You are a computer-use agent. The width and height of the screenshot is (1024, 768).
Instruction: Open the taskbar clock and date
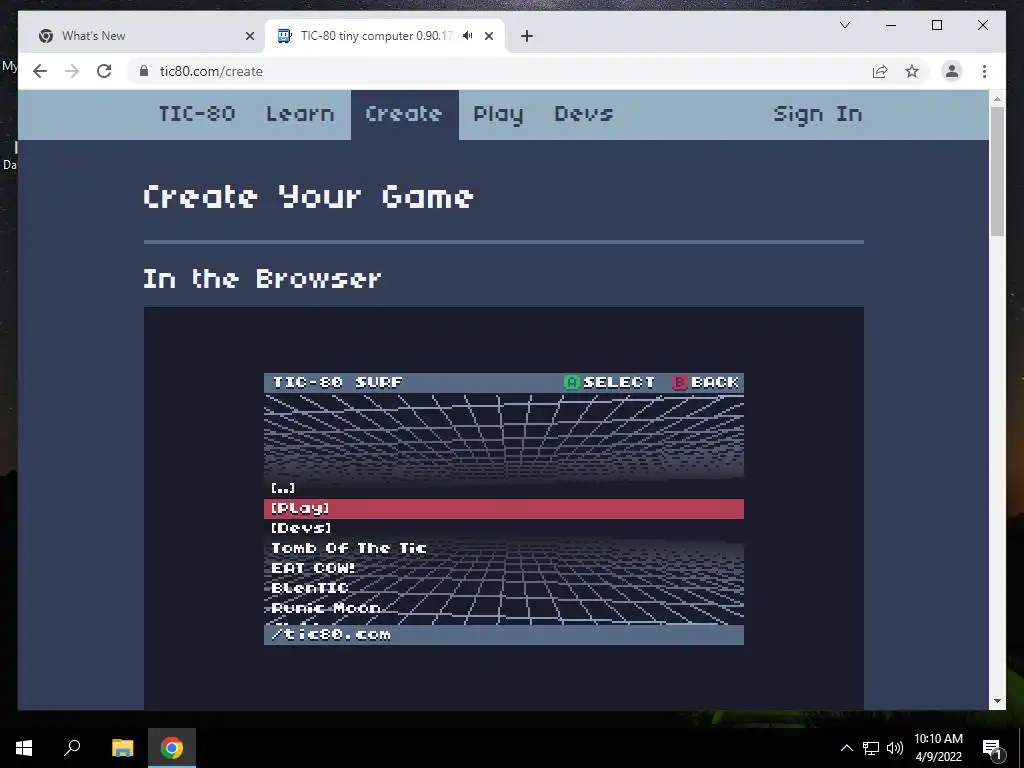[x=938, y=748]
